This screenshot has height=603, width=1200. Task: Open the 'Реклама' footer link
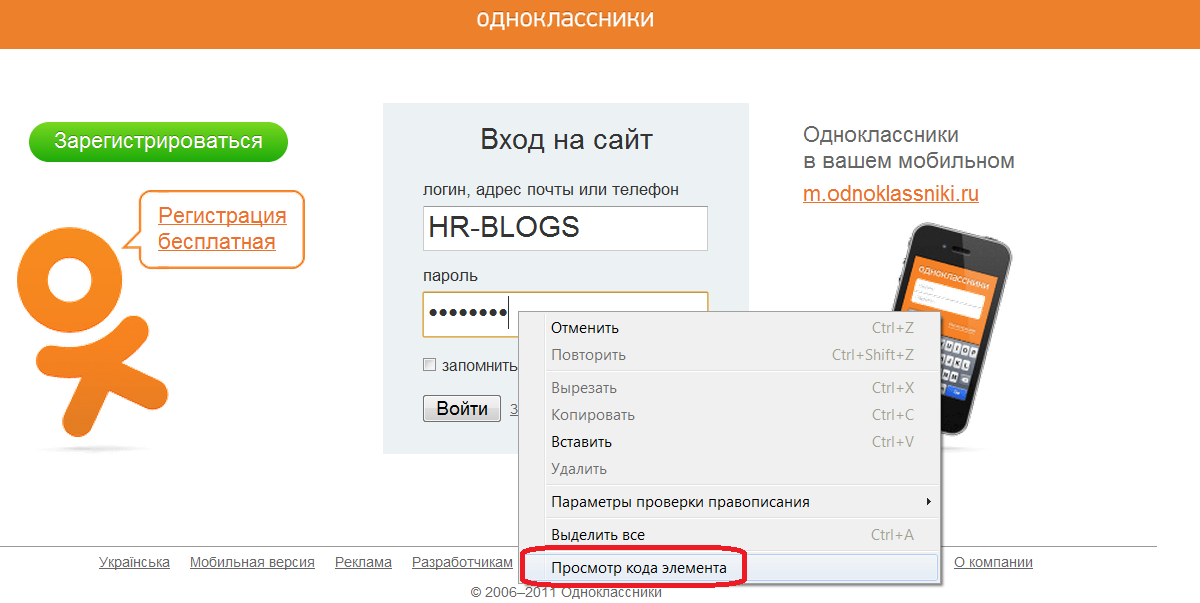pyautogui.click(x=363, y=563)
